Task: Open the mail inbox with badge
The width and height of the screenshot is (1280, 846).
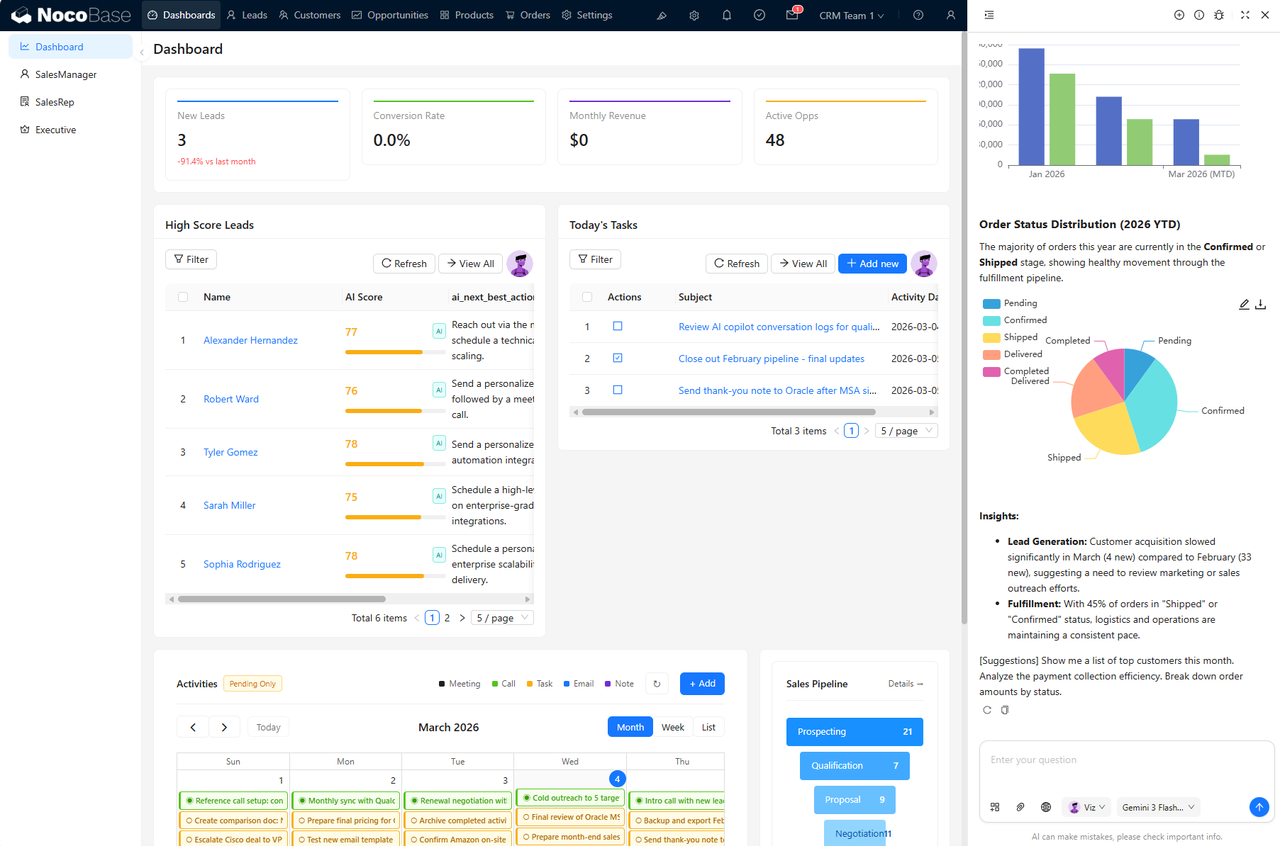Action: click(x=792, y=15)
